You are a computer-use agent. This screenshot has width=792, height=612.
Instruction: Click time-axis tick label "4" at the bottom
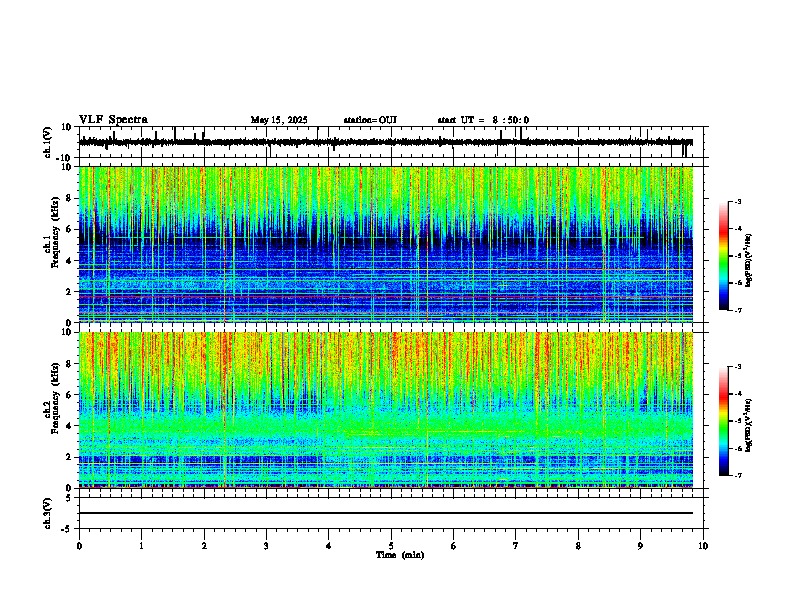pyautogui.click(x=329, y=546)
